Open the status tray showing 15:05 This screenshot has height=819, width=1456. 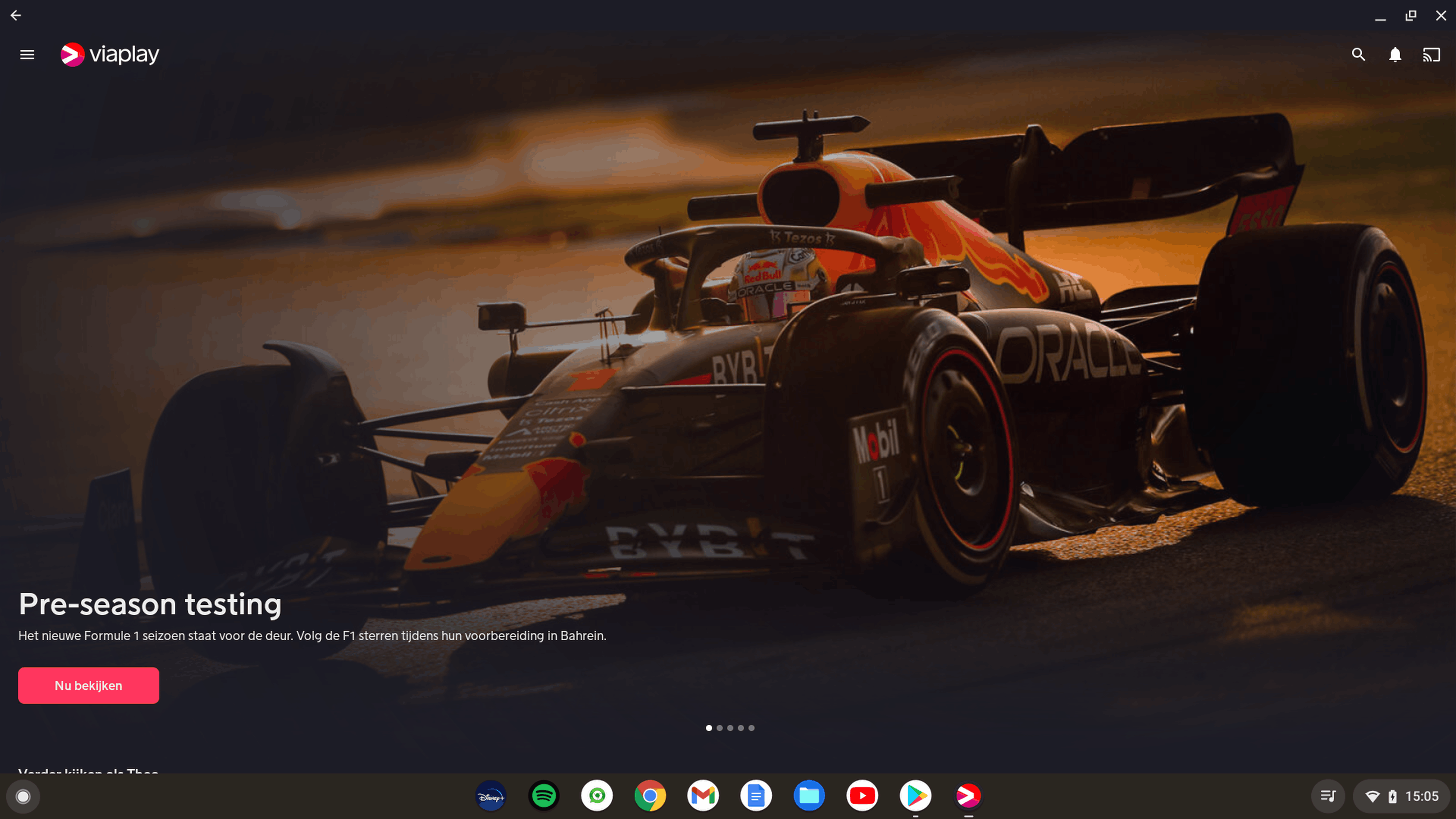[1402, 796]
